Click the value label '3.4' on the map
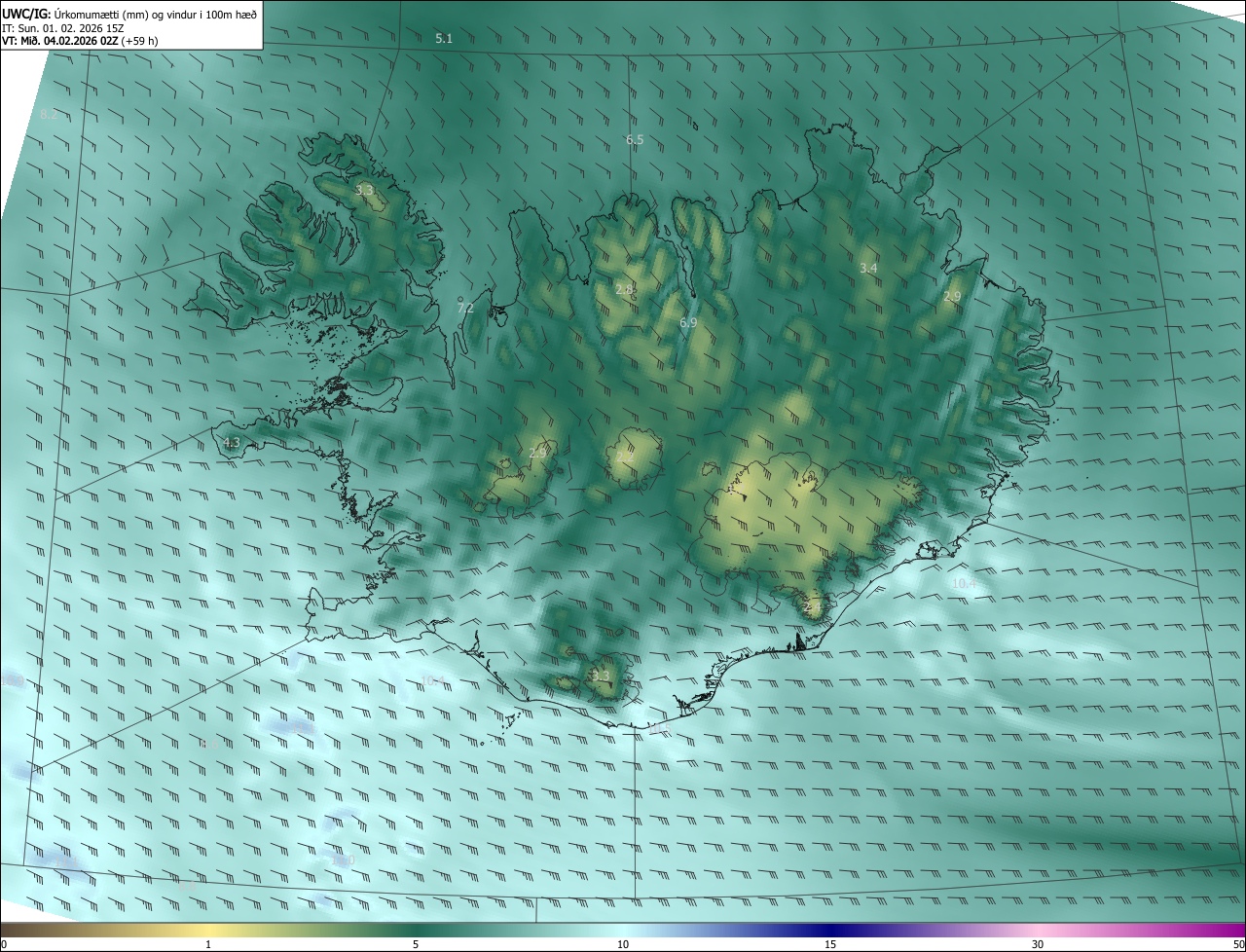This screenshot has height=952, width=1246. coord(868,268)
